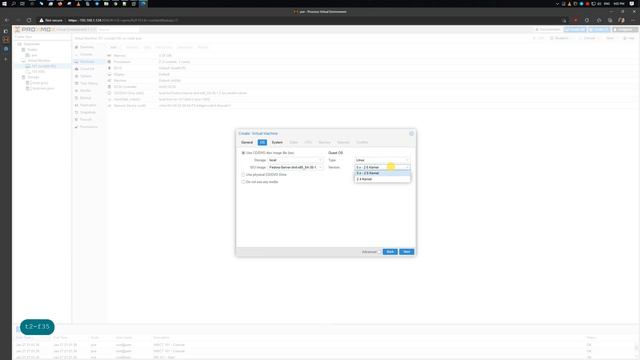This screenshot has height=360, width=640.
Task: Click the Proxmox search field
Action: (118, 30)
